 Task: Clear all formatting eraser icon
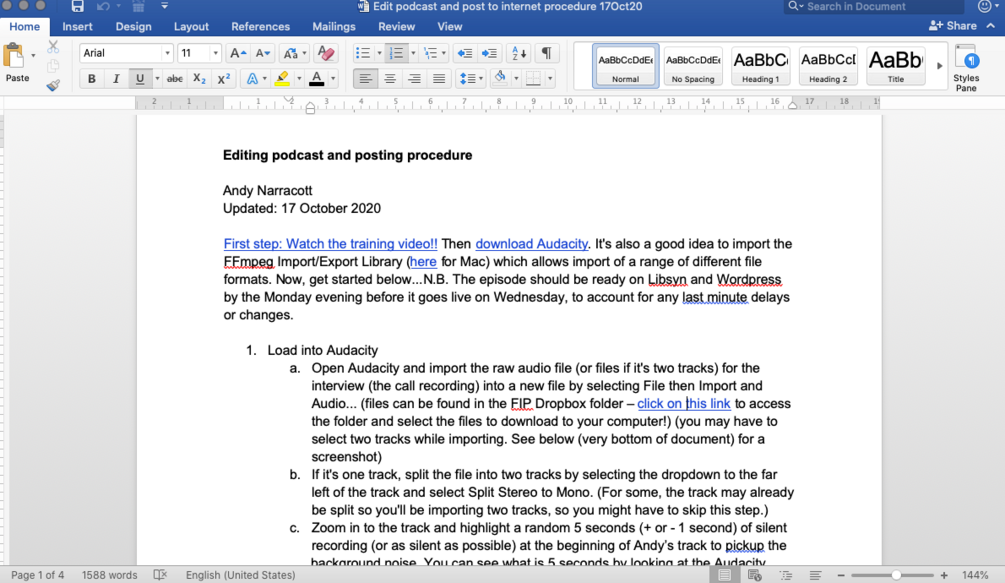pos(326,53)
